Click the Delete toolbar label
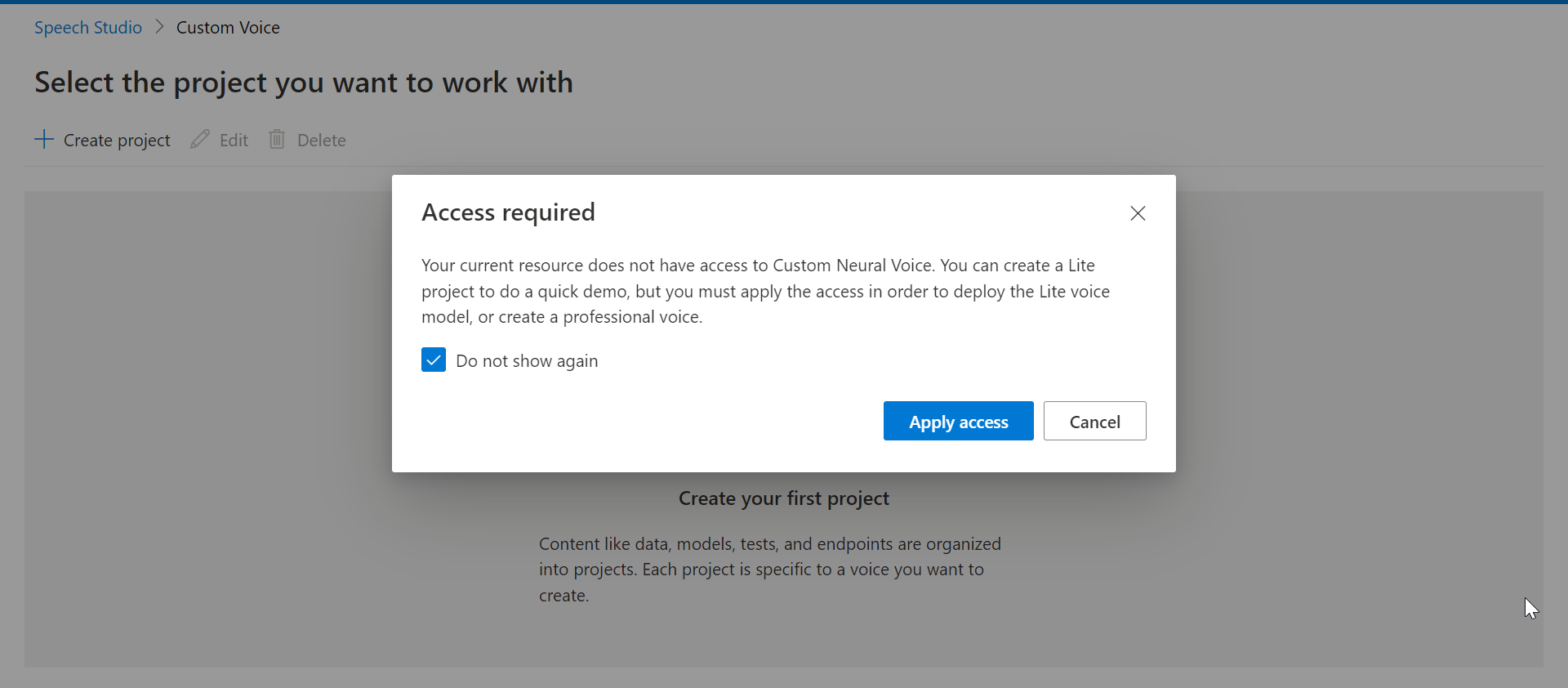1568x688 pixels. click(x=321, y=141)
